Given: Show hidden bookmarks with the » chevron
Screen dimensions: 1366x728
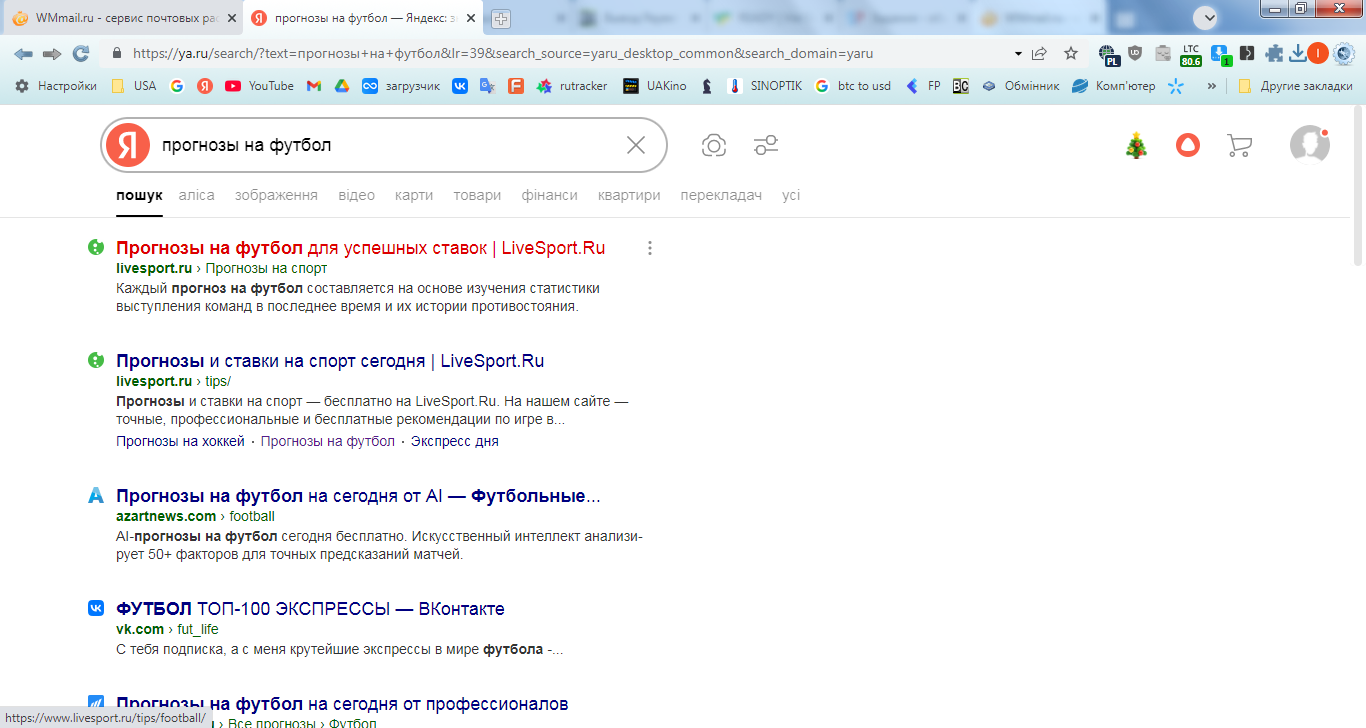Looking at the screenshot, I should [x=1212, y=86].
